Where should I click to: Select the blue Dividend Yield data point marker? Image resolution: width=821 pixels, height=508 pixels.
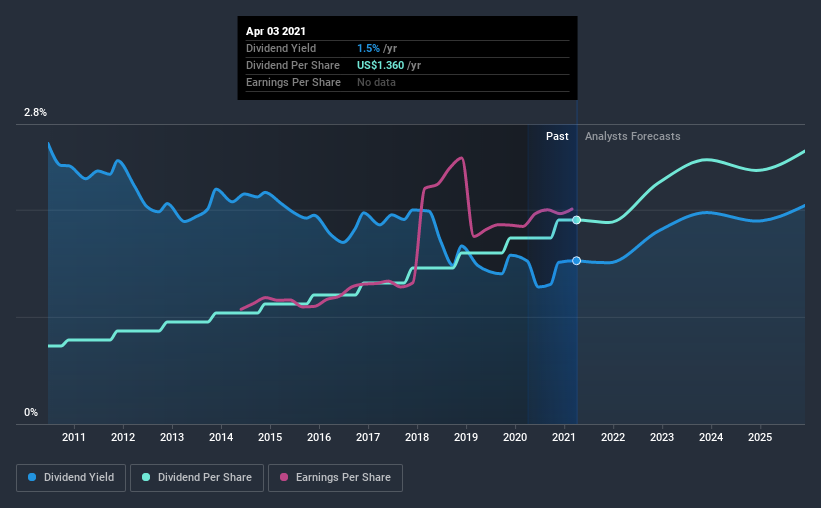pyautogui.click(x=577, y=260)
